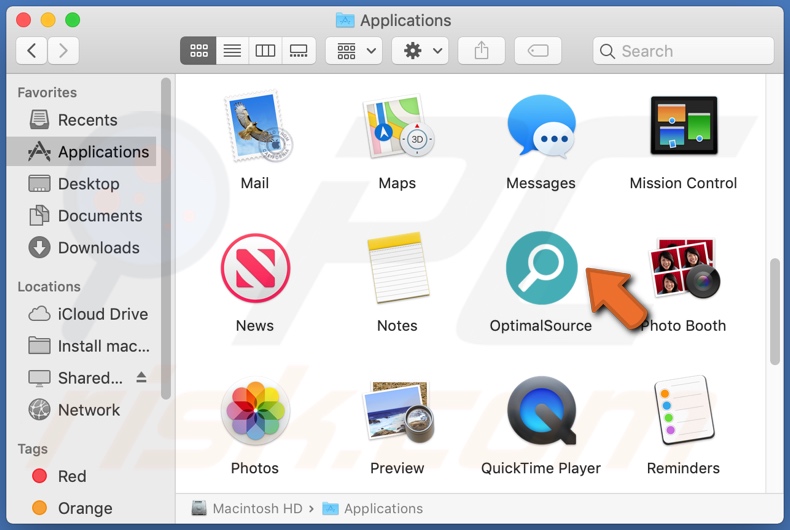
Task: Open Recents in the sidebar
Action: (x=81, y=120)
